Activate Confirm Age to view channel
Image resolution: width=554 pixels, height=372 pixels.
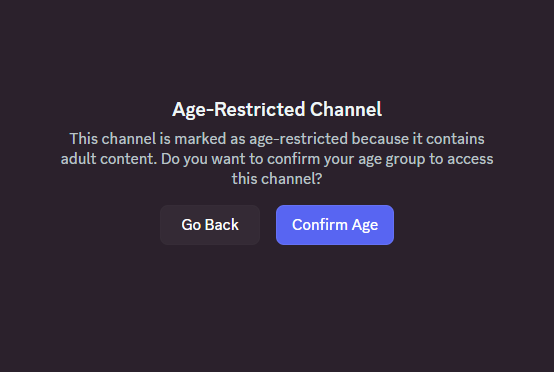click(x=335, y=225)
